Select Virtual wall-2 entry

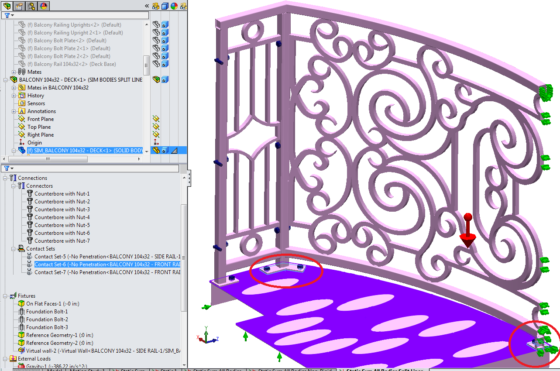click(103, 351)
